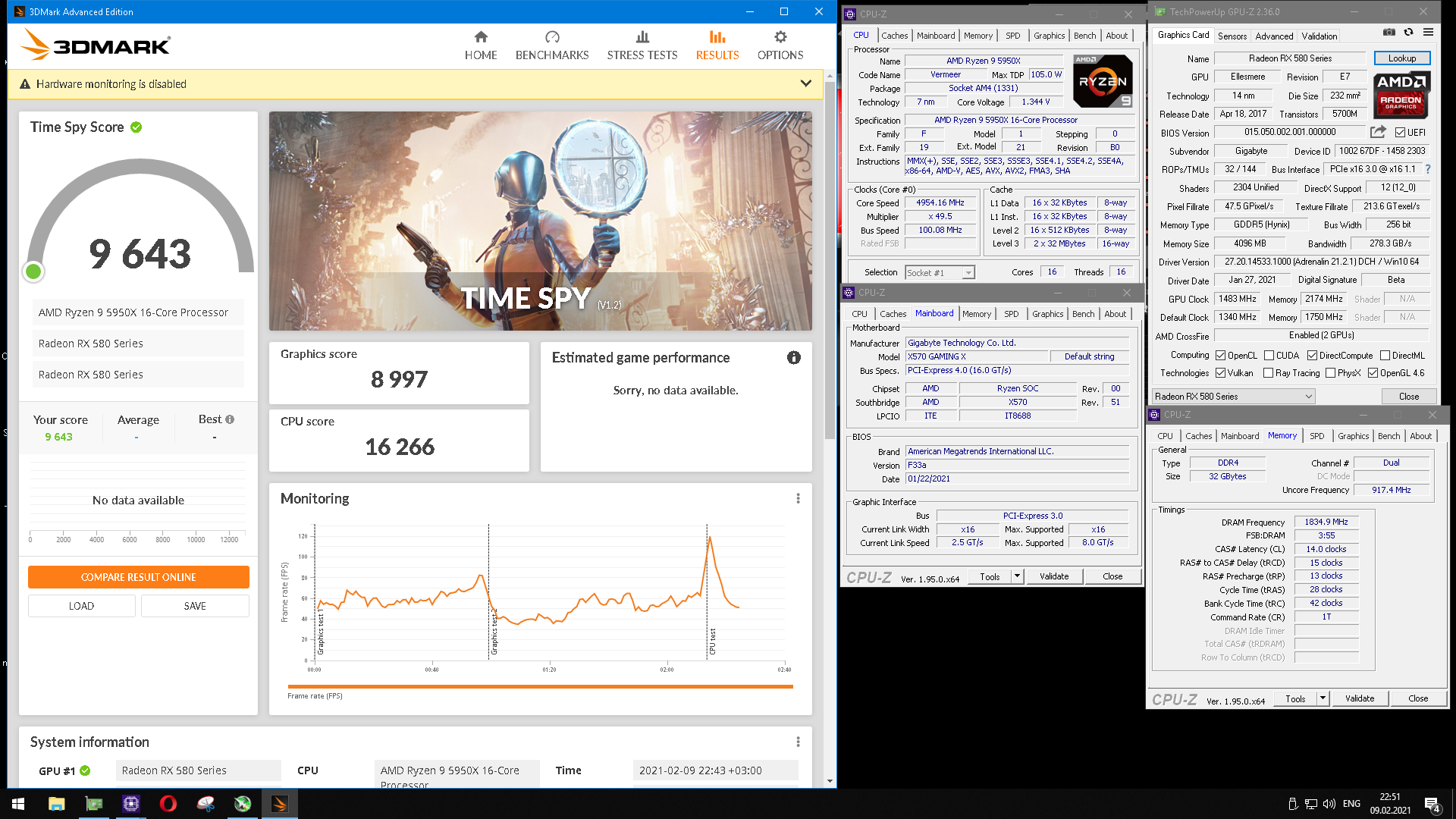Open File Explorer from the taskbar
Image resolution: width=1456 pixels, height=819 pixels.
pyautogui.click(x=56, y=804)
